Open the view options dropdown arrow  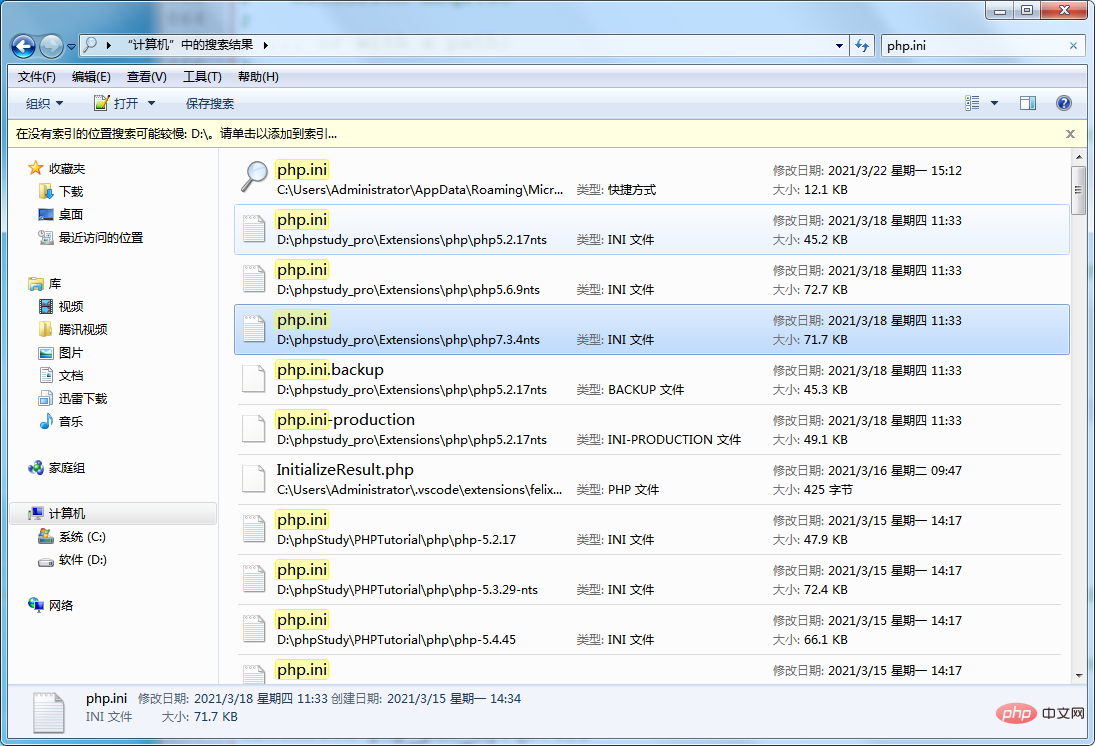pyautogui.click(x=994, y=103)
